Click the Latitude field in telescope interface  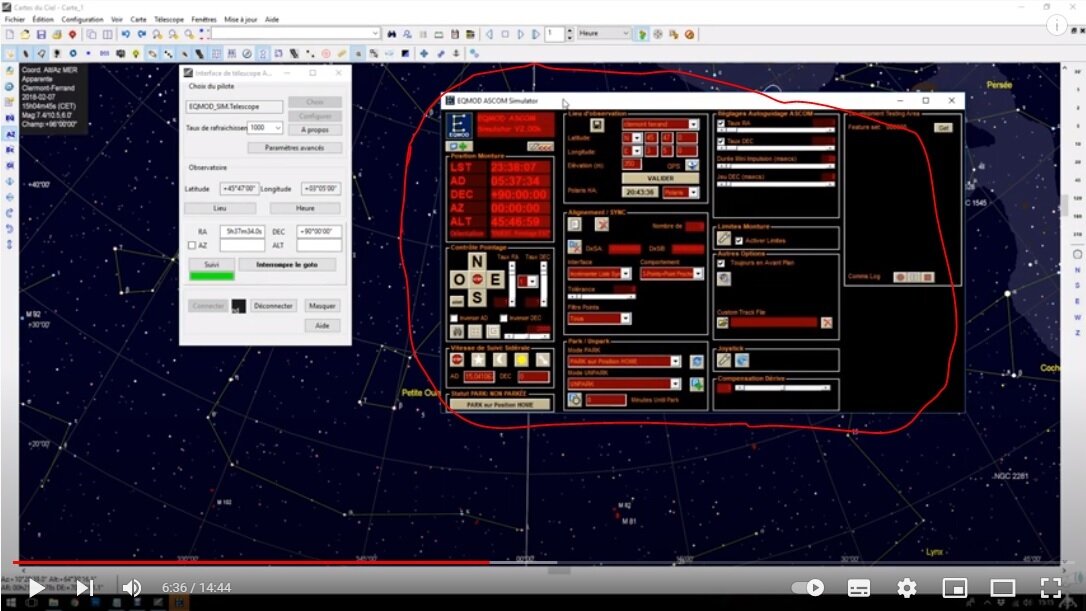tap(239, 188)
